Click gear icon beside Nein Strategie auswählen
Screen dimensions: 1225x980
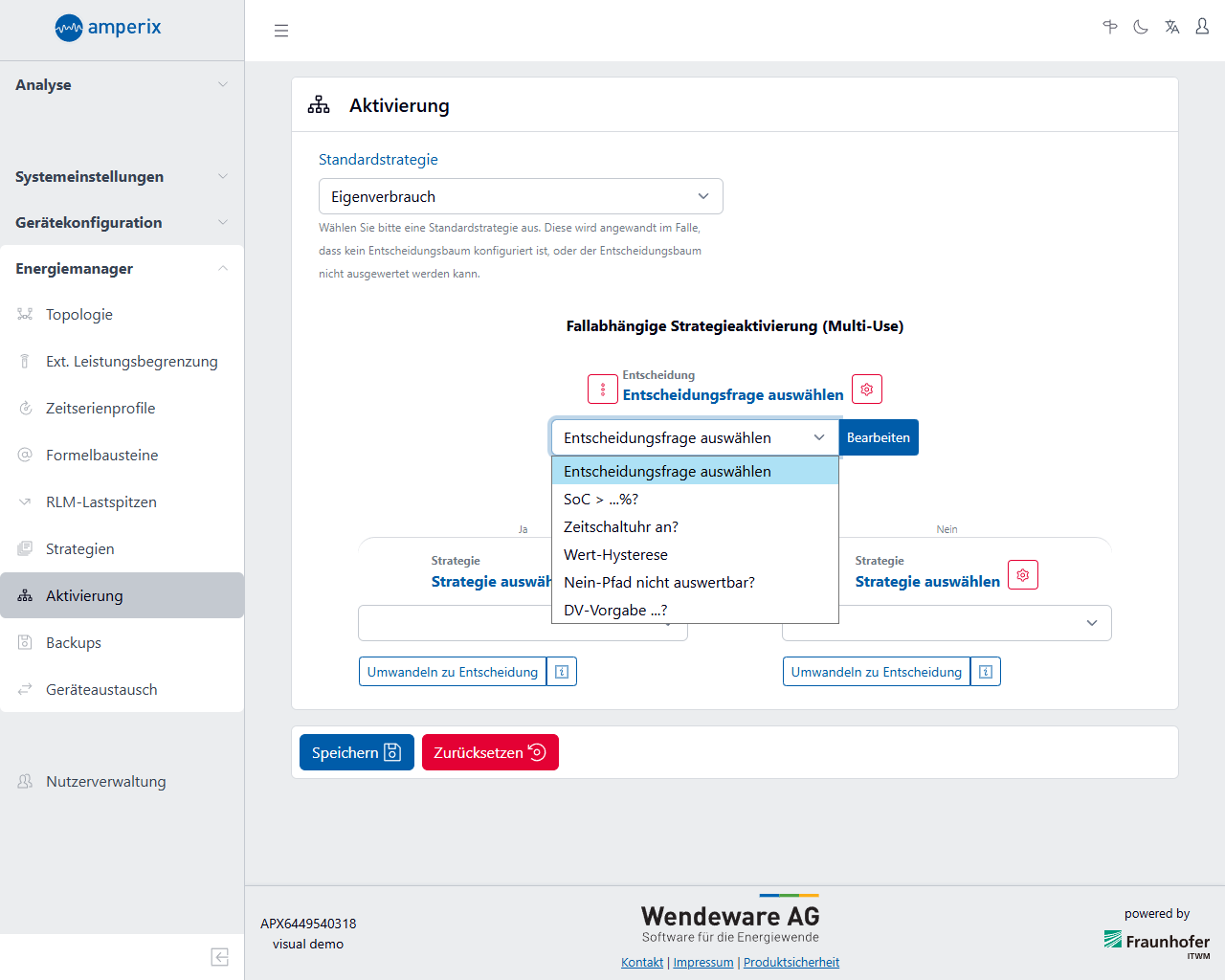pos(1022,575)
